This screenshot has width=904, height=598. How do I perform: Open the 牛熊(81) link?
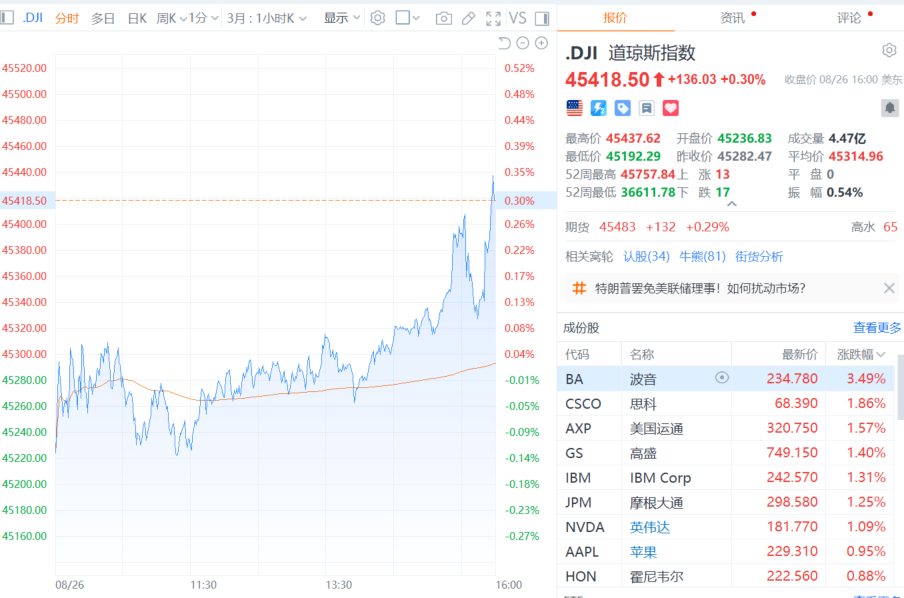tap(702, 256)
